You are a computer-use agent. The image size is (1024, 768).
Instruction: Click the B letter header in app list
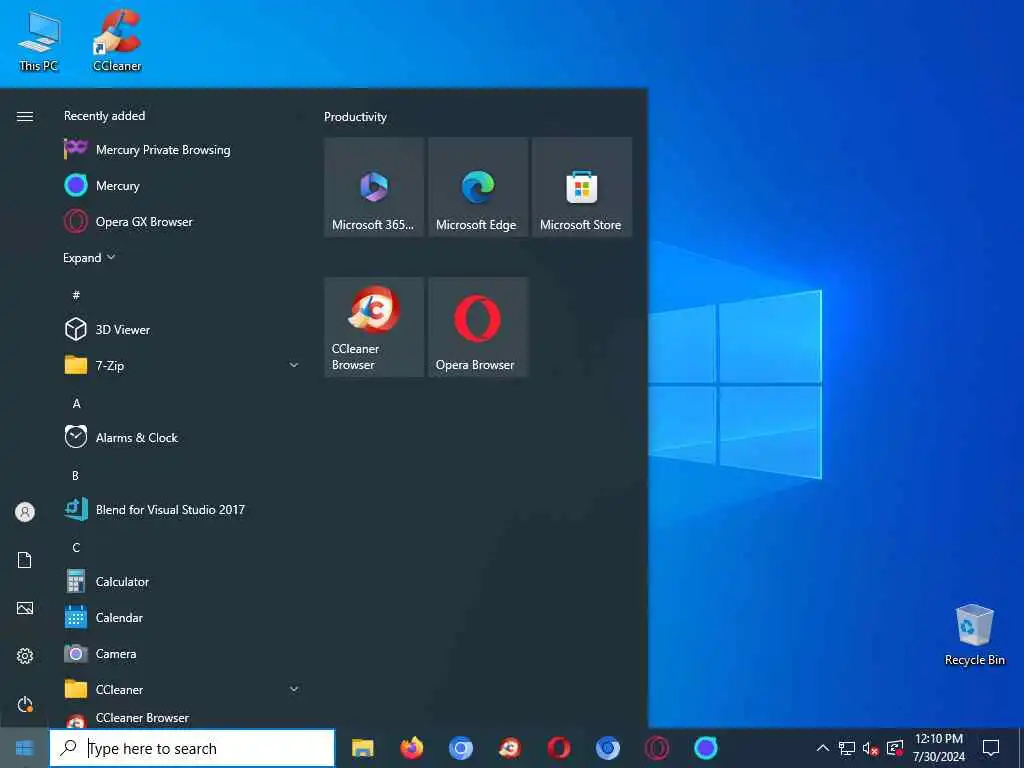tap(76, 475)
